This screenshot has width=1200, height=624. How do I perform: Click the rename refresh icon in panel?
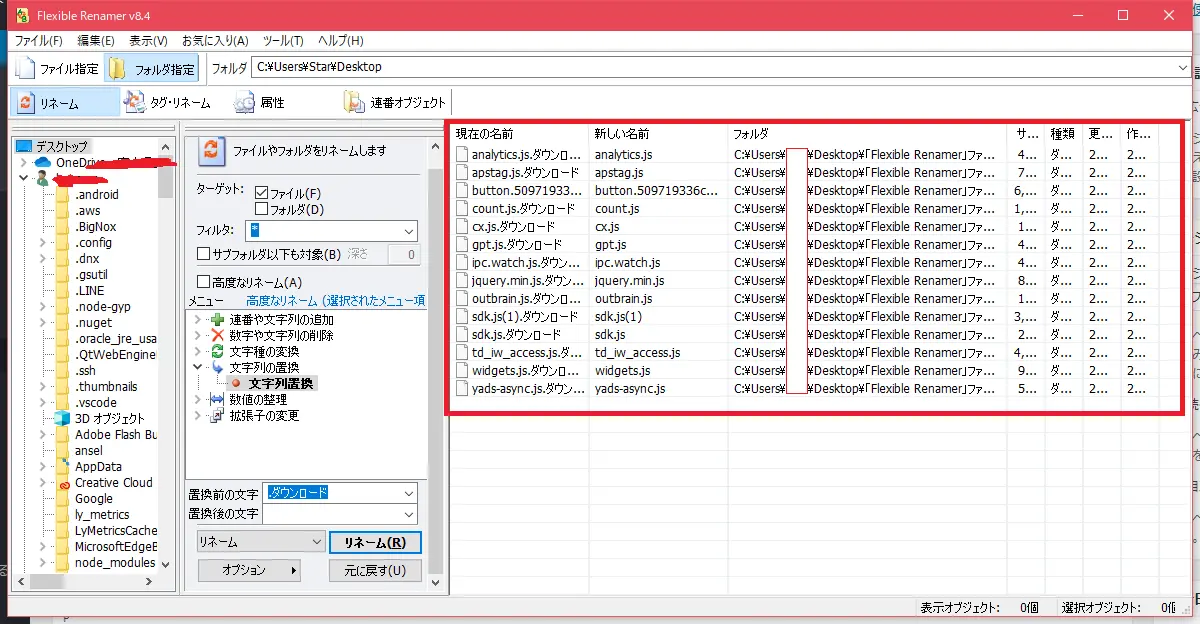(211, 151)
